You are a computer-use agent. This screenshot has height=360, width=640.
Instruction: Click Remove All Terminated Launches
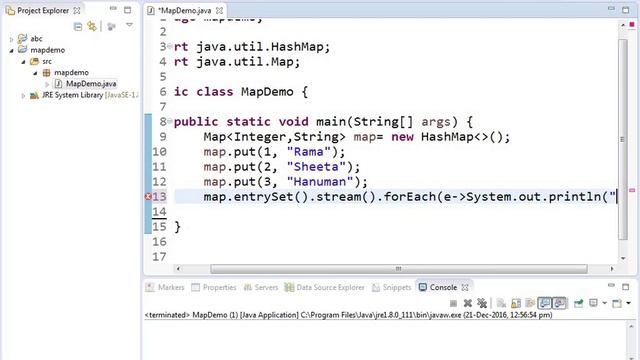coord(482,303)
